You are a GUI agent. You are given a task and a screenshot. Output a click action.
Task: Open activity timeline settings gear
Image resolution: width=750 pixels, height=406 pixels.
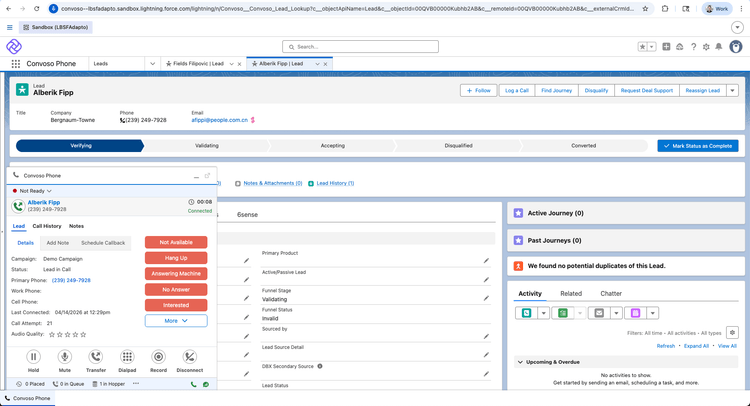pos(732,332)
